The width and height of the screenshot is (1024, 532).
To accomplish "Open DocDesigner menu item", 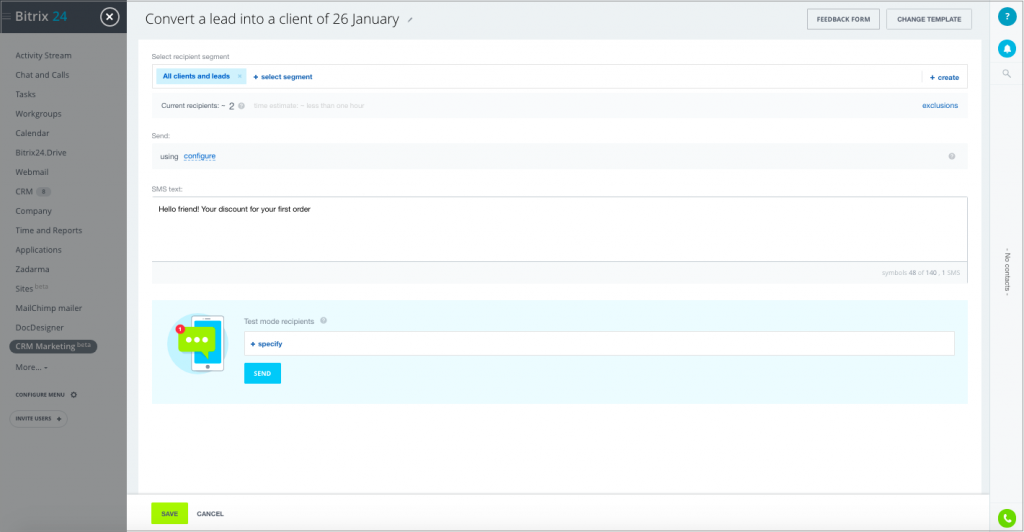I will click(39, 328).
